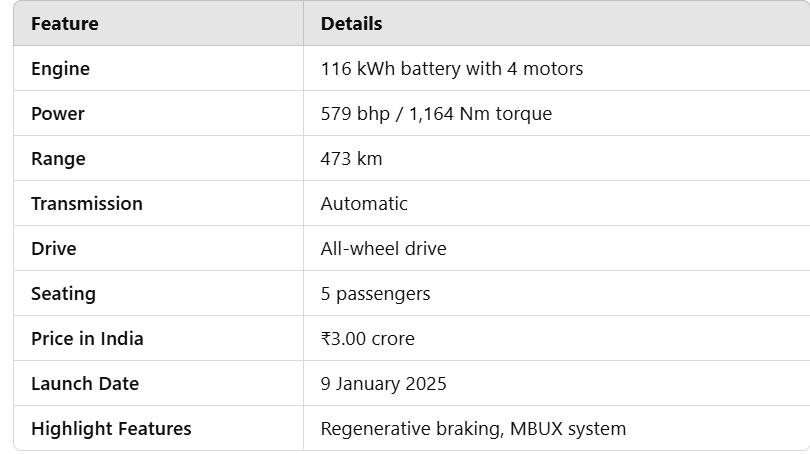This screenshot has height=454, width=810.
Task: Select the Price in India label
Action: [x=87, y=339]
